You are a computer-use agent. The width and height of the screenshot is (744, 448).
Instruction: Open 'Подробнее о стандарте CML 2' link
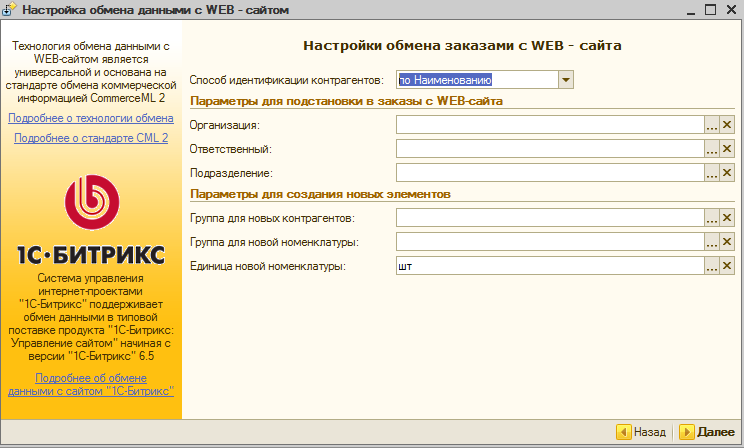point(91,138)
